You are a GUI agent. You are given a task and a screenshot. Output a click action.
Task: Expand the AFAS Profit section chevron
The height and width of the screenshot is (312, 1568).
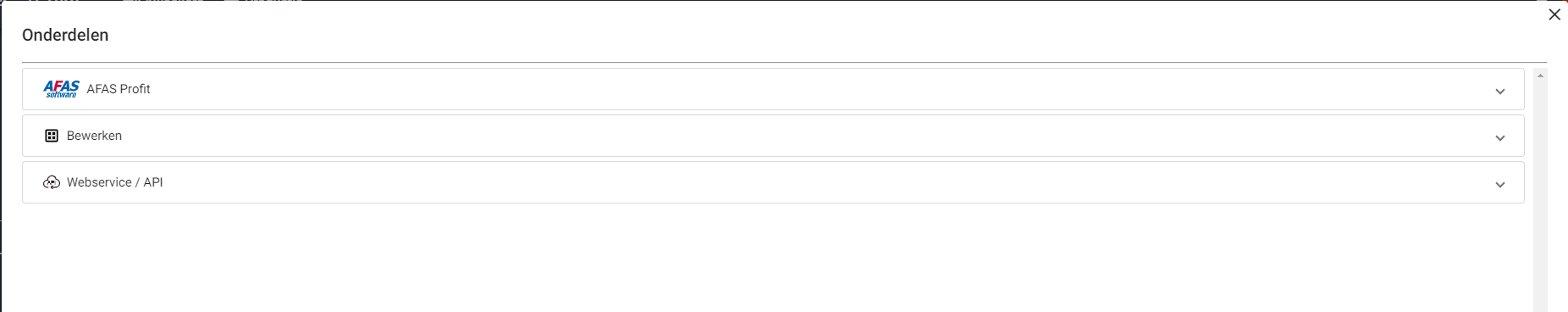[1500, 92]
